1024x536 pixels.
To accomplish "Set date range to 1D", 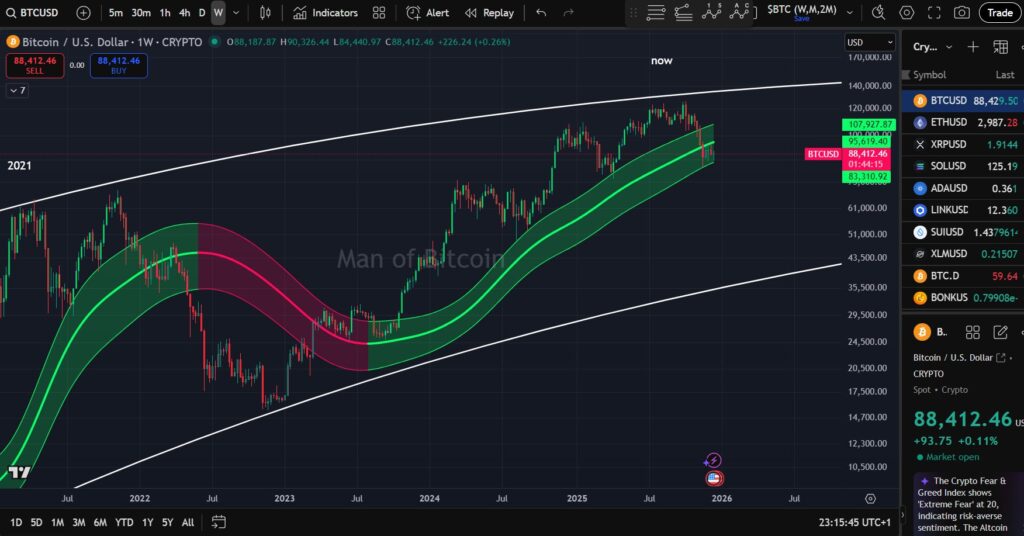I will pyautogui.click(x=16, y=522).
